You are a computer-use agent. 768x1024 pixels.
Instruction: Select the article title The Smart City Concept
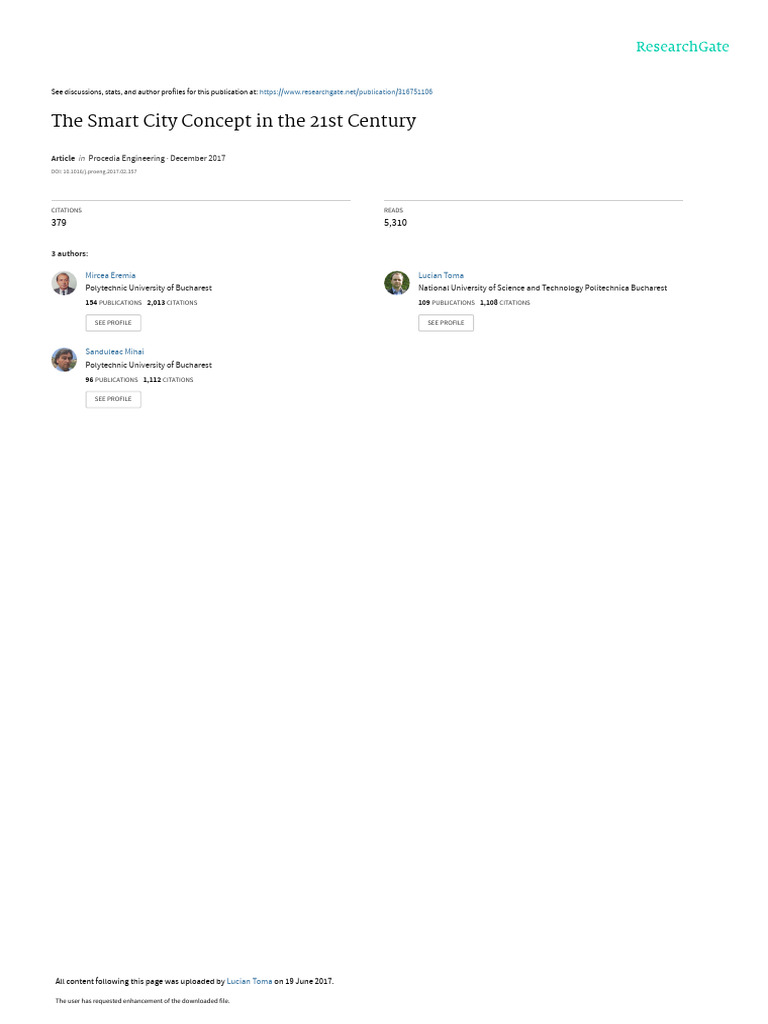coord(234,121)
